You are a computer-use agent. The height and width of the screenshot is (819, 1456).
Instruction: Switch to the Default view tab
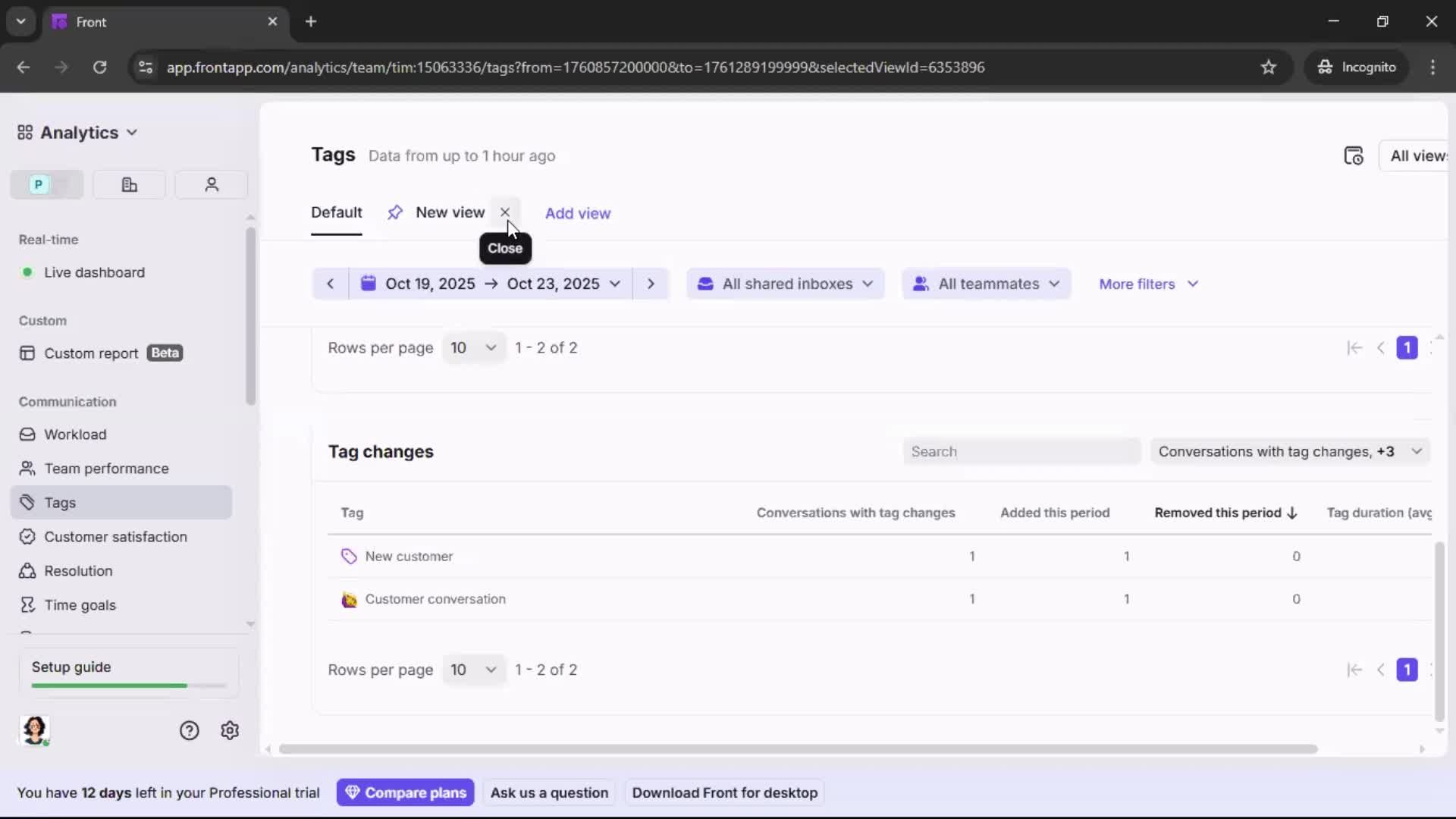pyautogui.click(x=337, y=213)
